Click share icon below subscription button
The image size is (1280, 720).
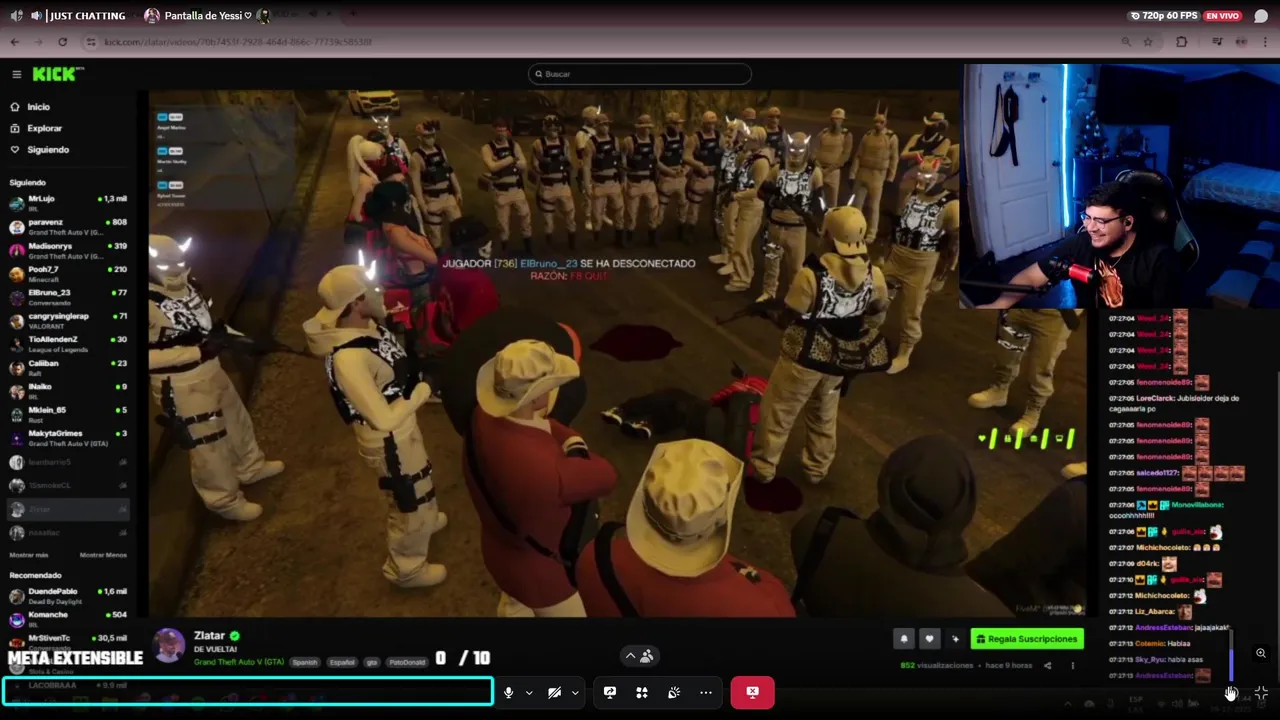click(x=1047, y=666)
